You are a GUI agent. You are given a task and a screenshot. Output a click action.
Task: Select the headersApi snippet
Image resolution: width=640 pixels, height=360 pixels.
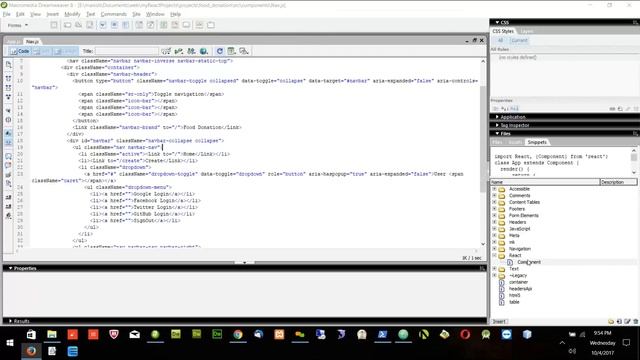(x=520, y=289)
